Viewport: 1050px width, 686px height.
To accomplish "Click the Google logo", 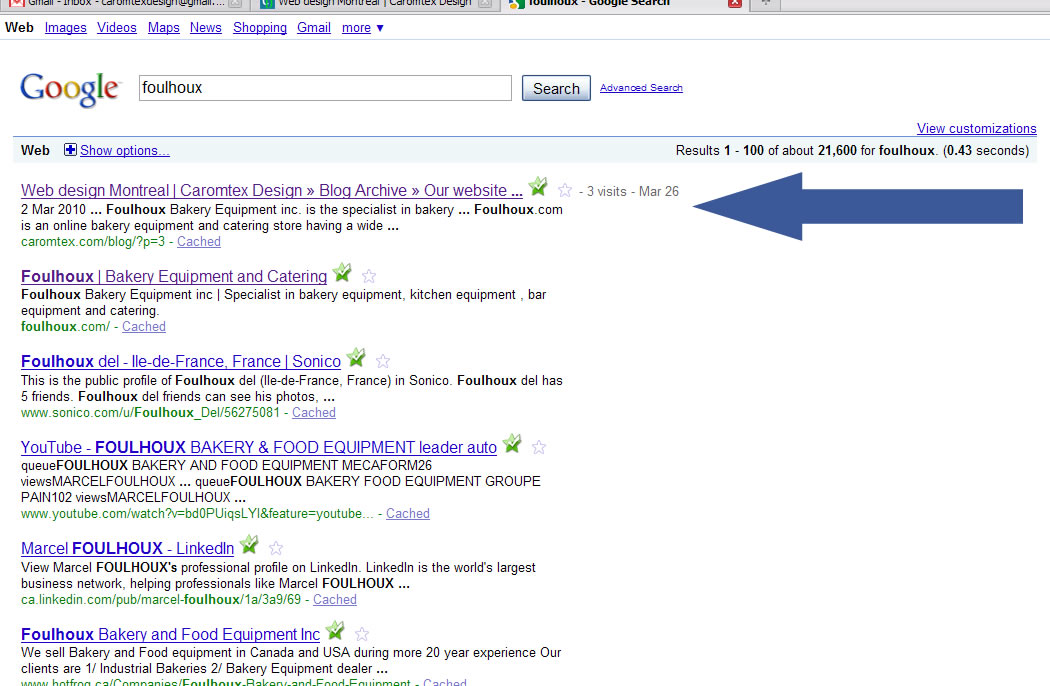I will coord(70,89).
